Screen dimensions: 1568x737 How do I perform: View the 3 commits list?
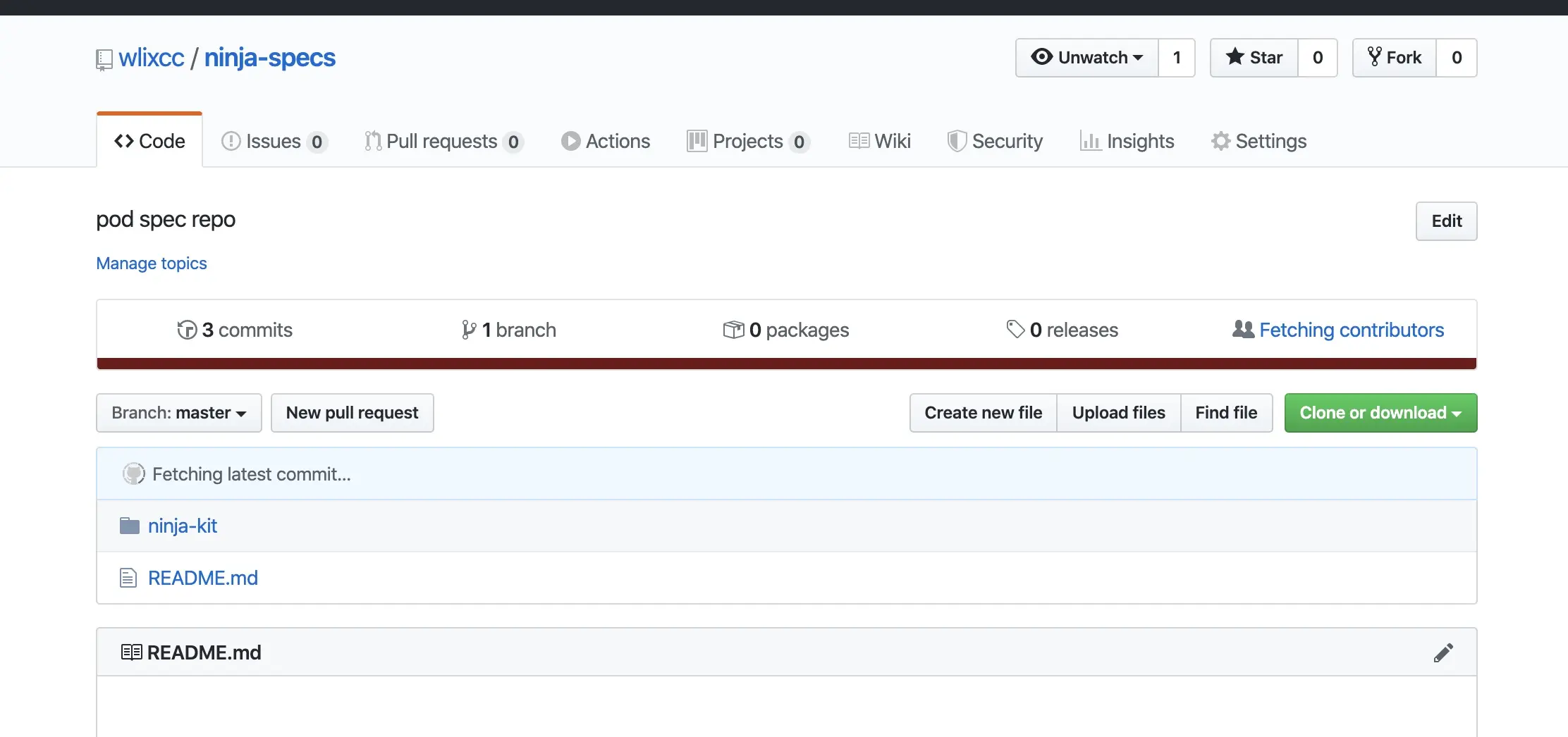coord(235,330)
